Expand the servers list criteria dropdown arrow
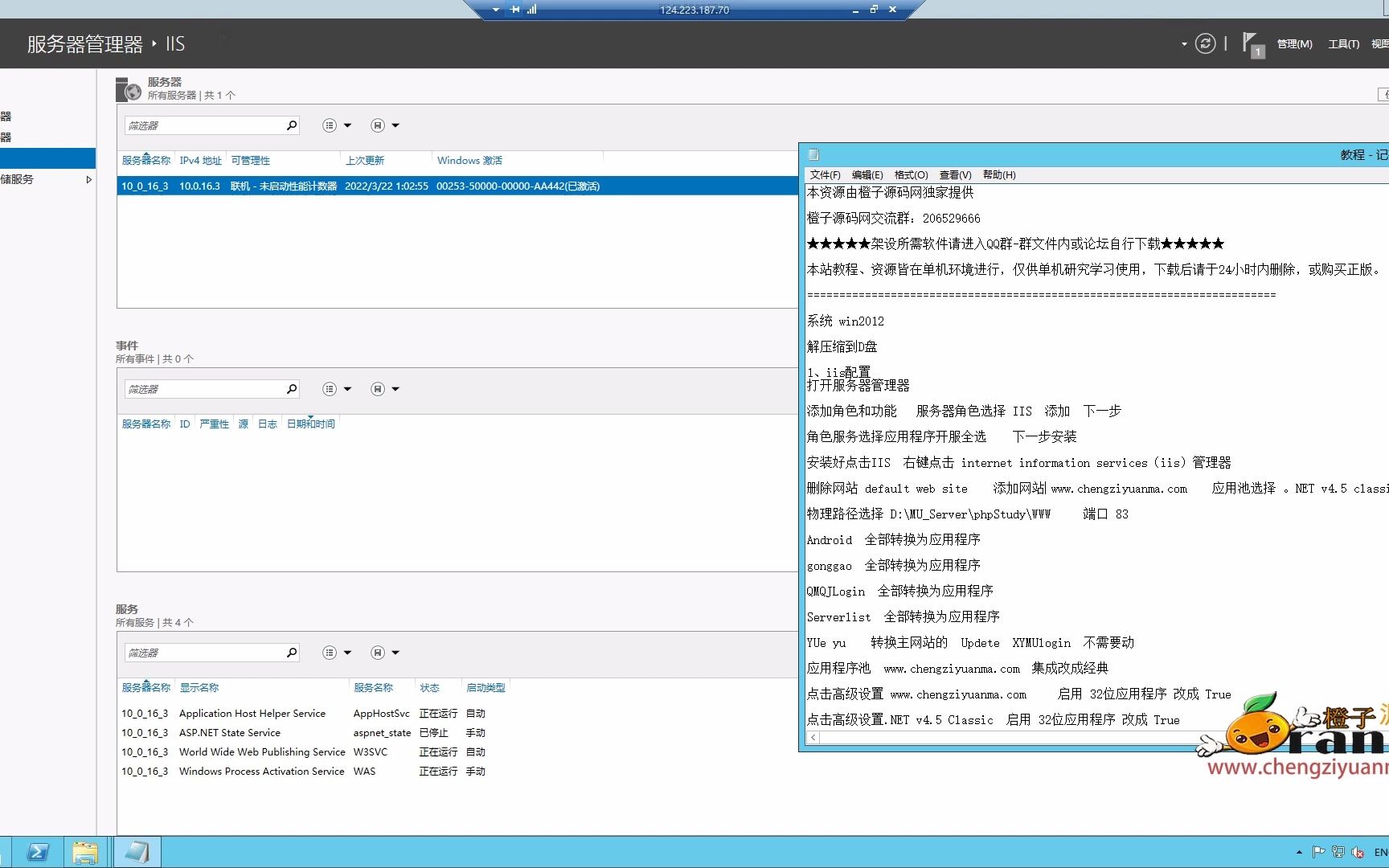 (x=347, y=125)
